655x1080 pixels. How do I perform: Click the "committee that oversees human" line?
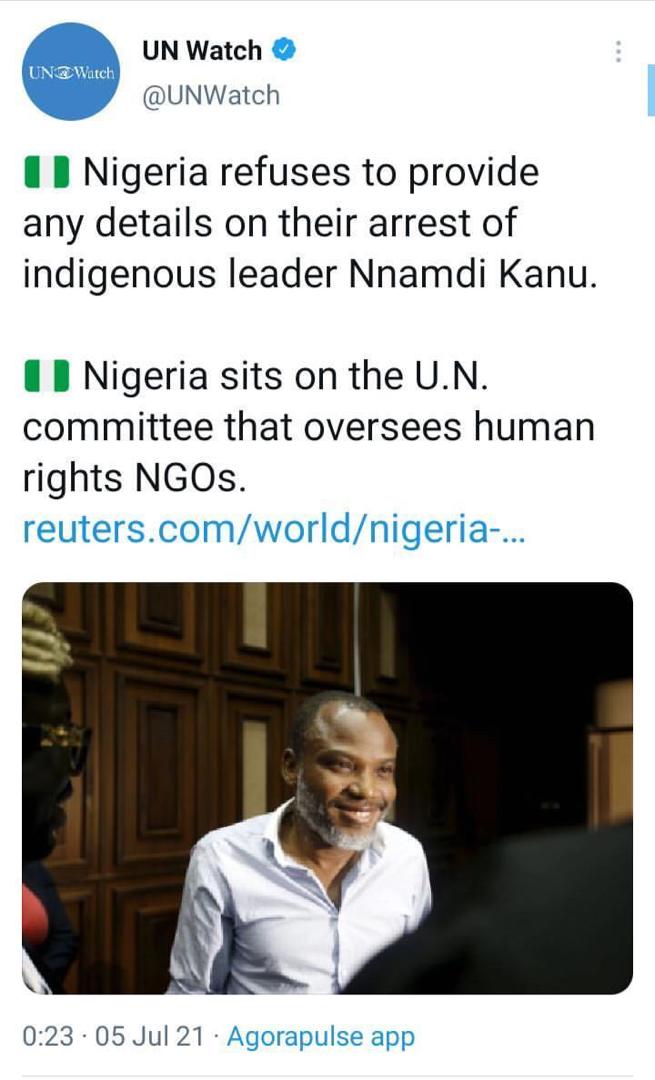308,427
